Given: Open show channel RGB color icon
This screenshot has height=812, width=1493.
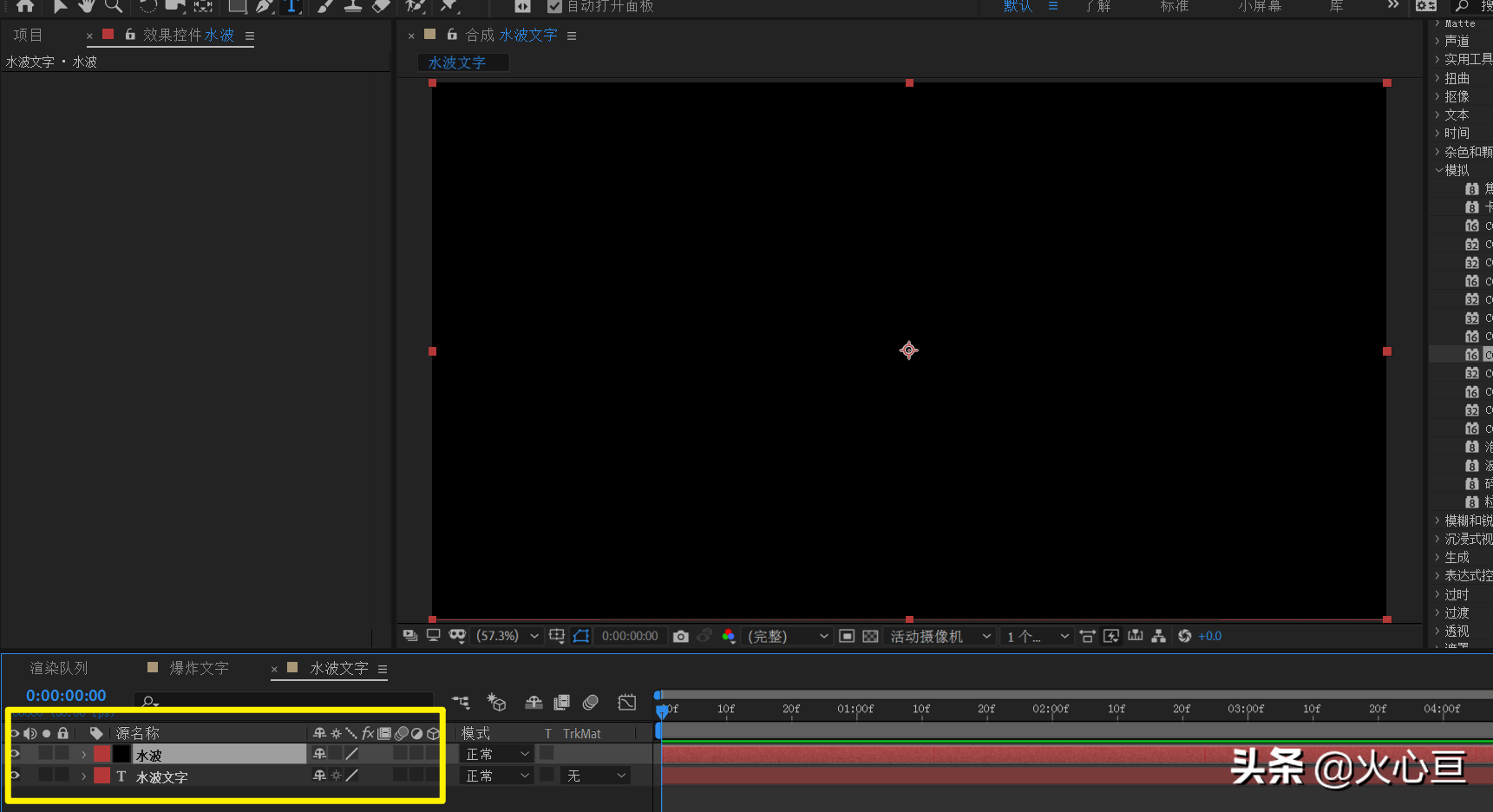Looking at the screenshot, I should 729,637.
